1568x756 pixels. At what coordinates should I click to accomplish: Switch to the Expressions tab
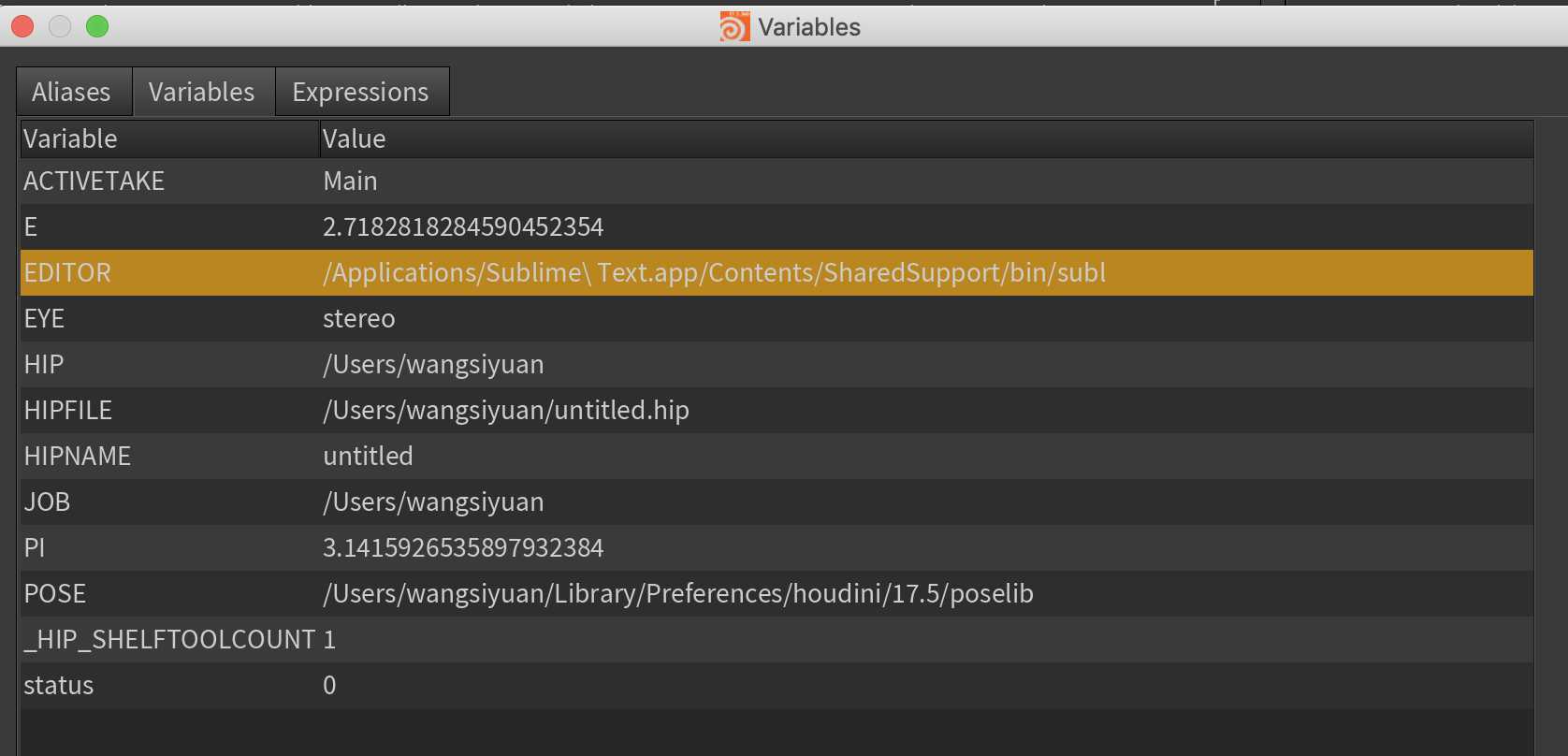[362, 92]
